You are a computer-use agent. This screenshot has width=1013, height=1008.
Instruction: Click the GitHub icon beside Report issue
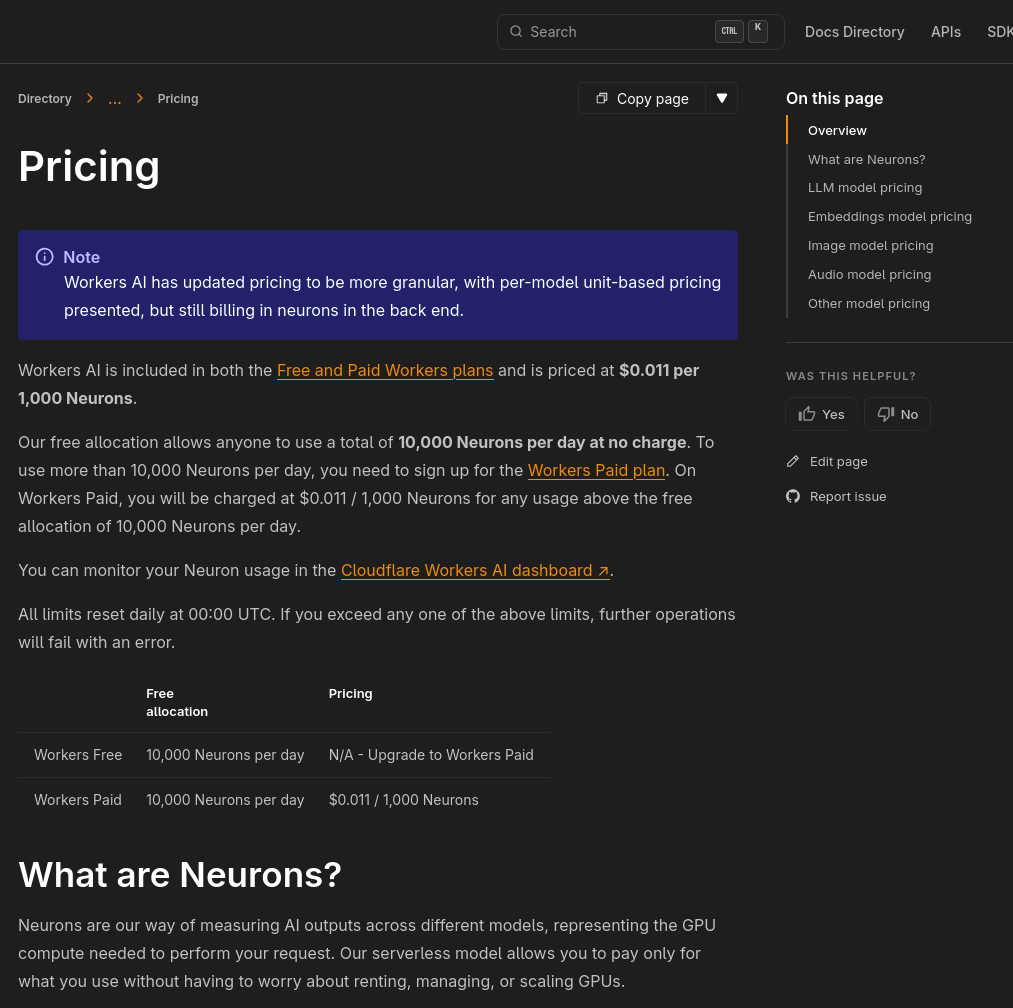793,496
